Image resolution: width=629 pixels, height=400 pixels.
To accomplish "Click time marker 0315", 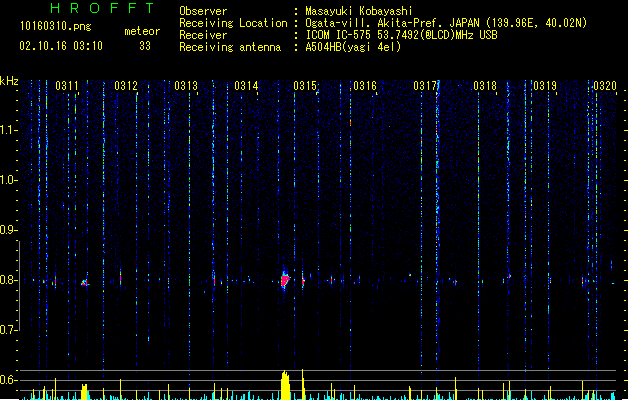I will (305, 86).
